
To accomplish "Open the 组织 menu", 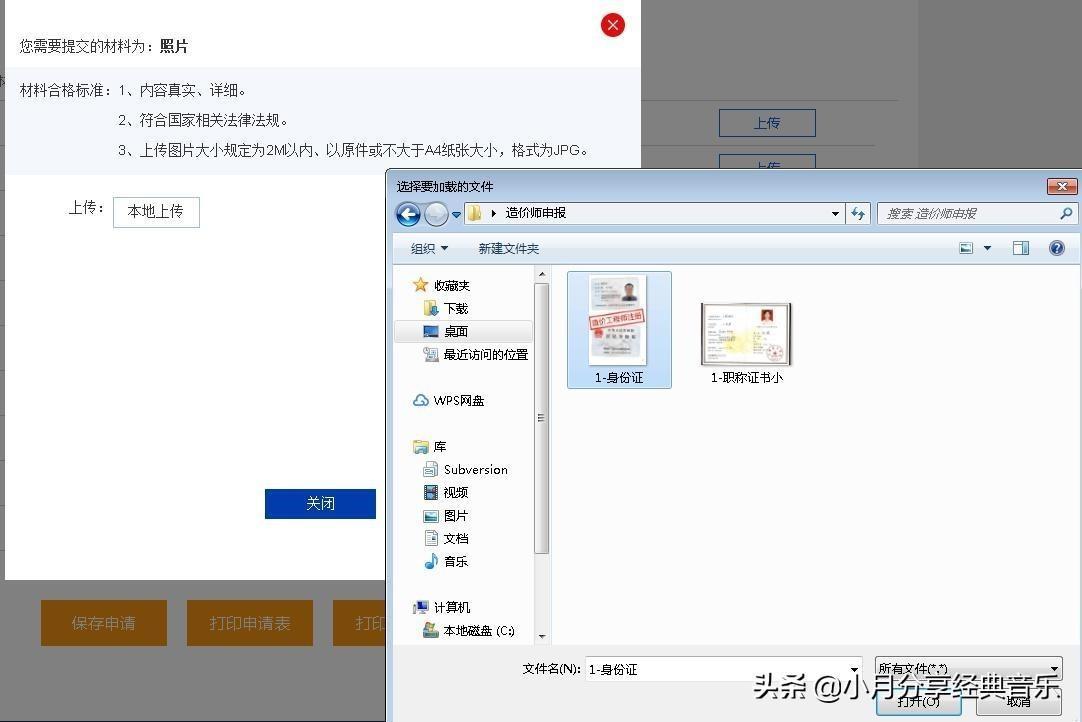I will [x=429, y=248].
